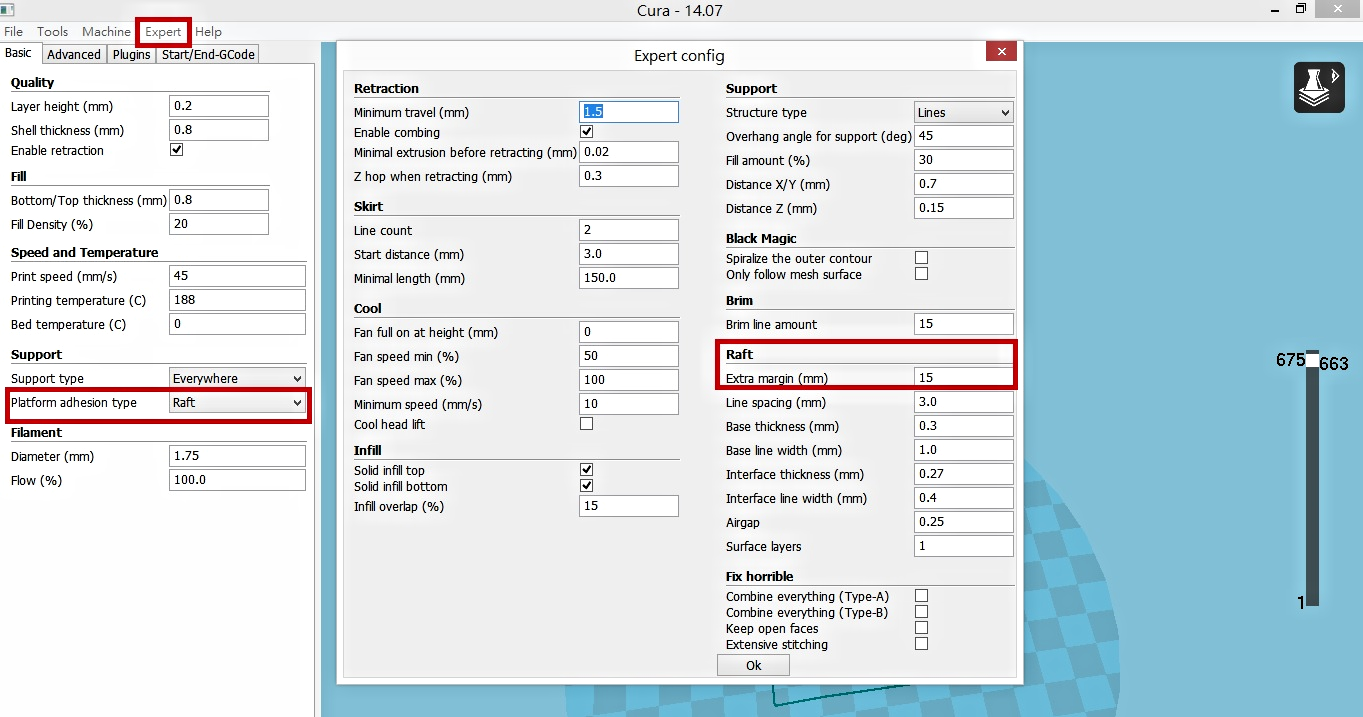This screenshot has width=1363, height=717.
Task: Click the Flow (%) field
Action: coord(237,480)
